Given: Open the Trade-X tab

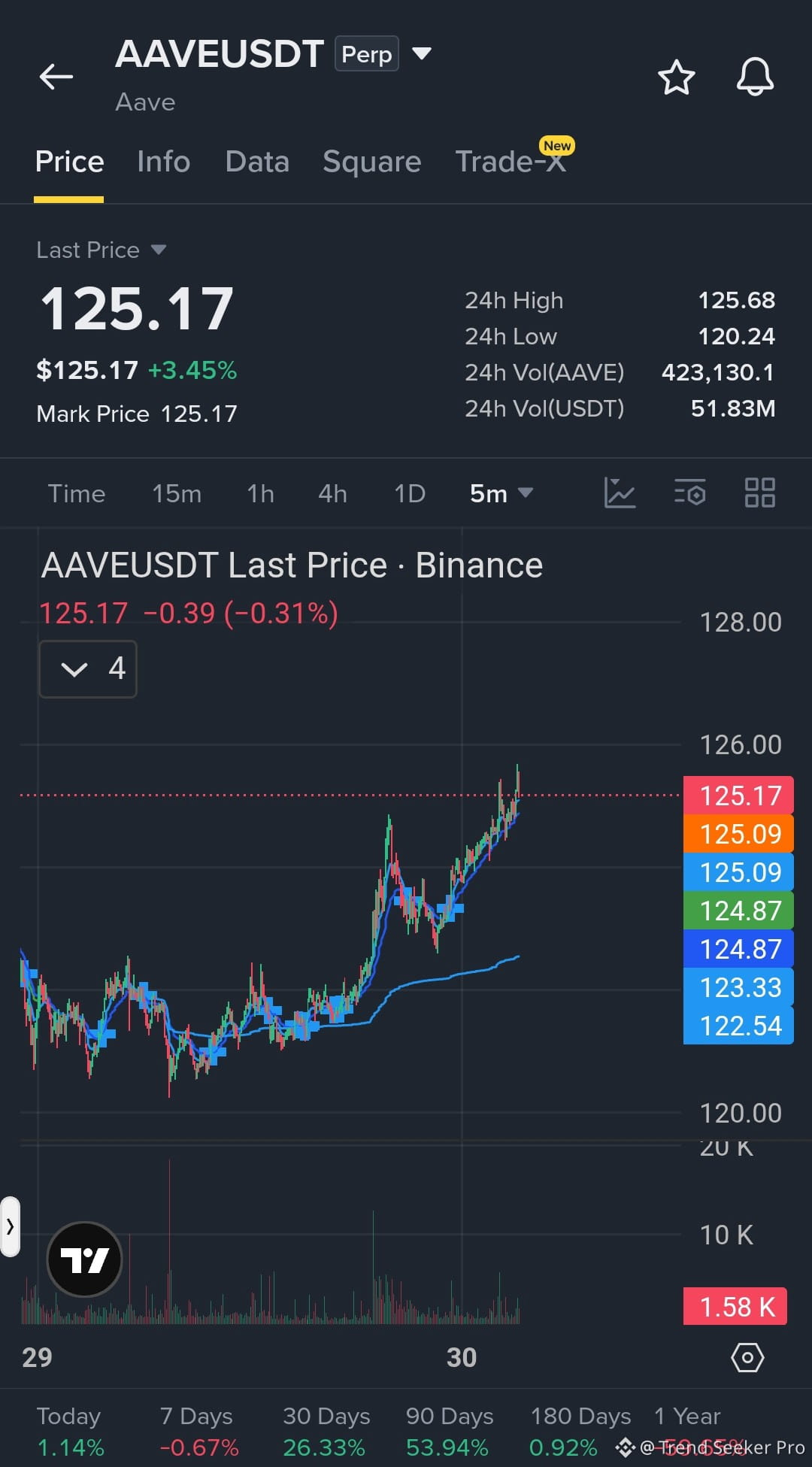Looking at the screenshot, I should [512, 160].
